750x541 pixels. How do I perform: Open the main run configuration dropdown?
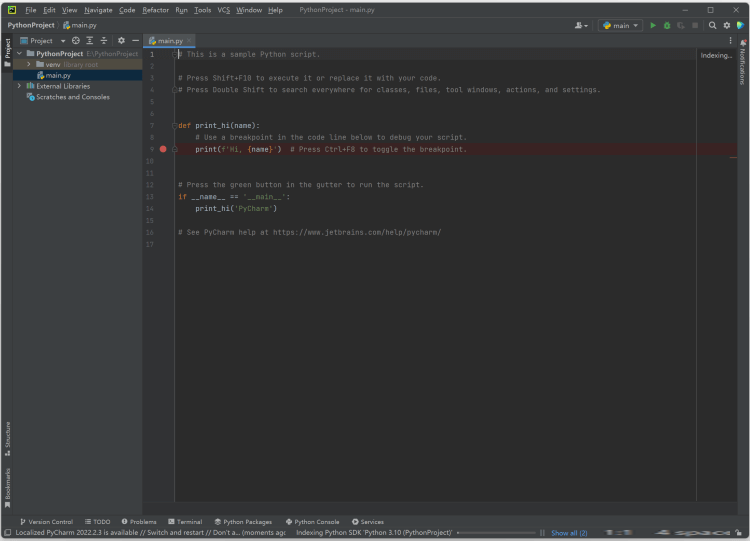click(620, 25)
